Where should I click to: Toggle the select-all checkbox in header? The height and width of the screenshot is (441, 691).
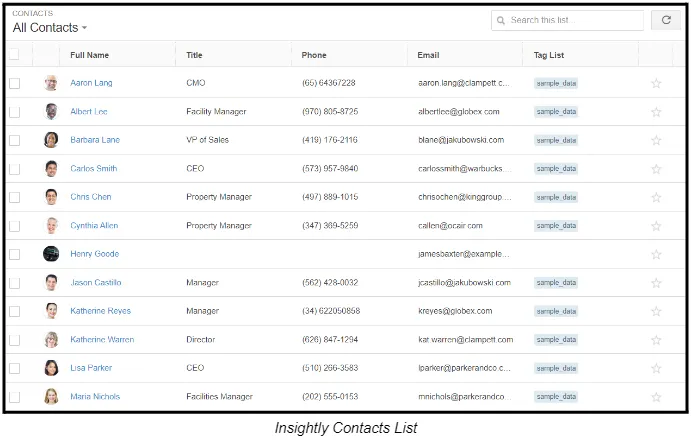14,54
